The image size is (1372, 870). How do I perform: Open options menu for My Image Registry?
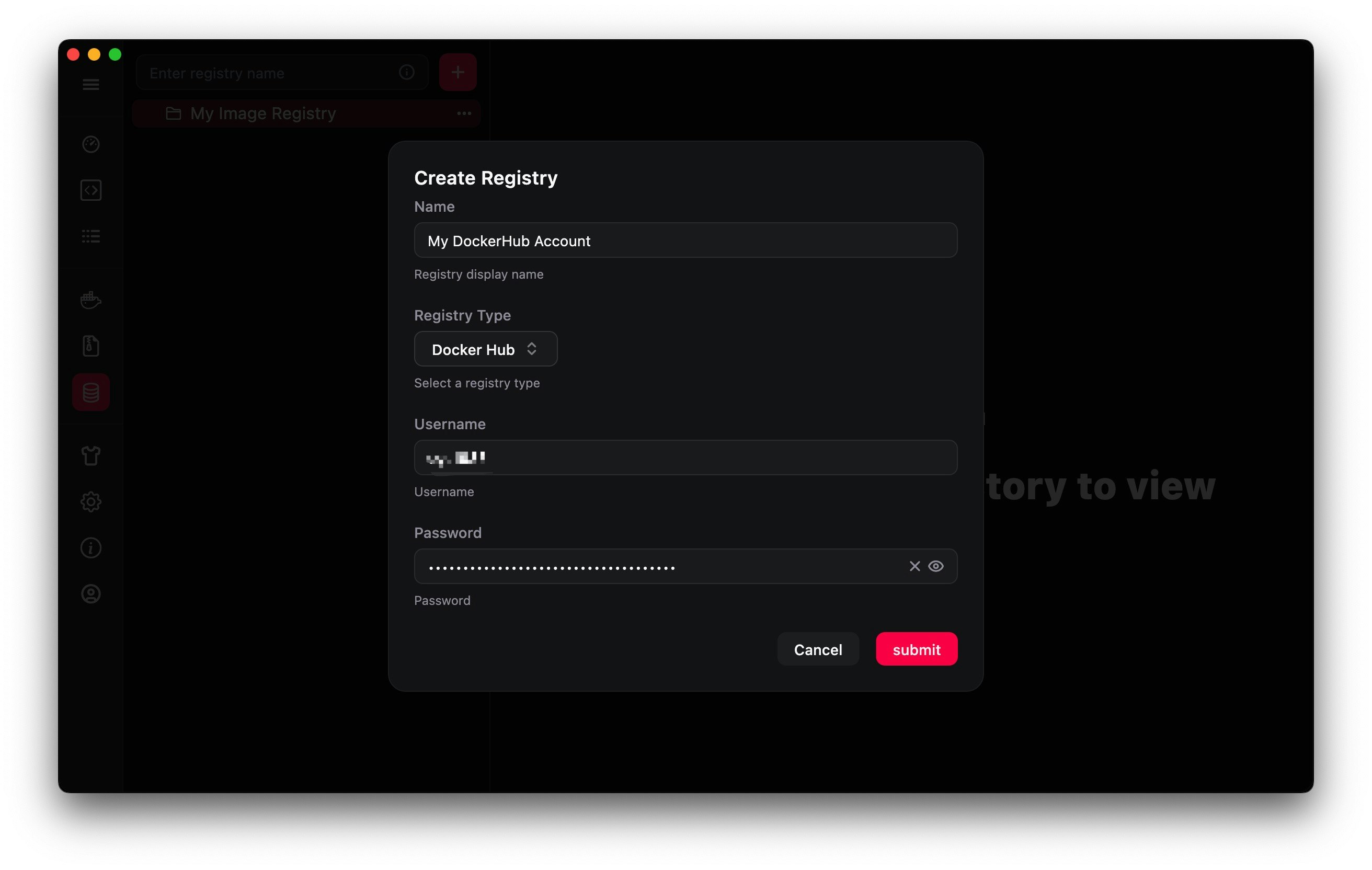463,113
